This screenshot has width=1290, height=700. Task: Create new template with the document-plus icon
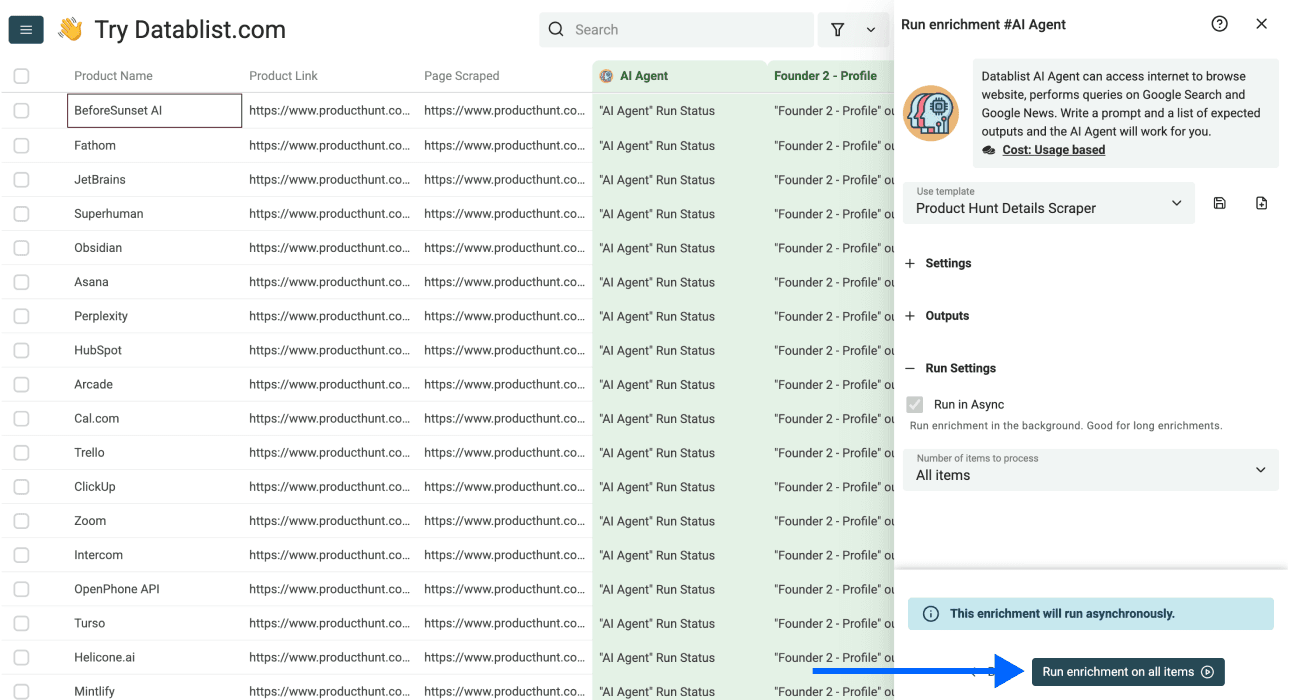[1261, 202]
